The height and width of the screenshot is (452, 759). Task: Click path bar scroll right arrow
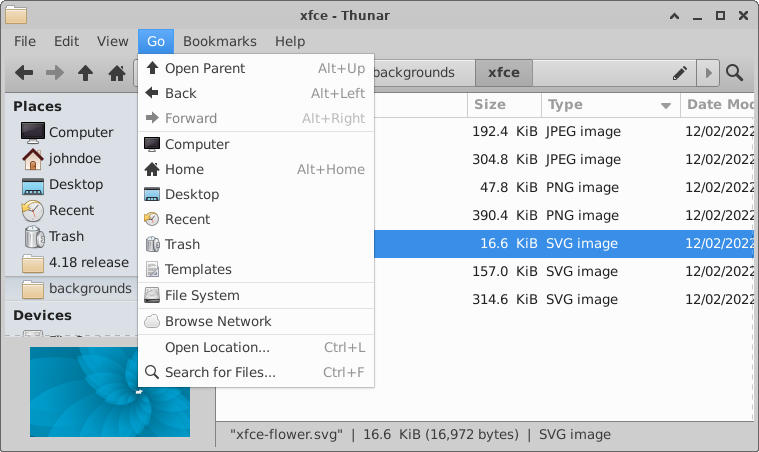(708, 73)
